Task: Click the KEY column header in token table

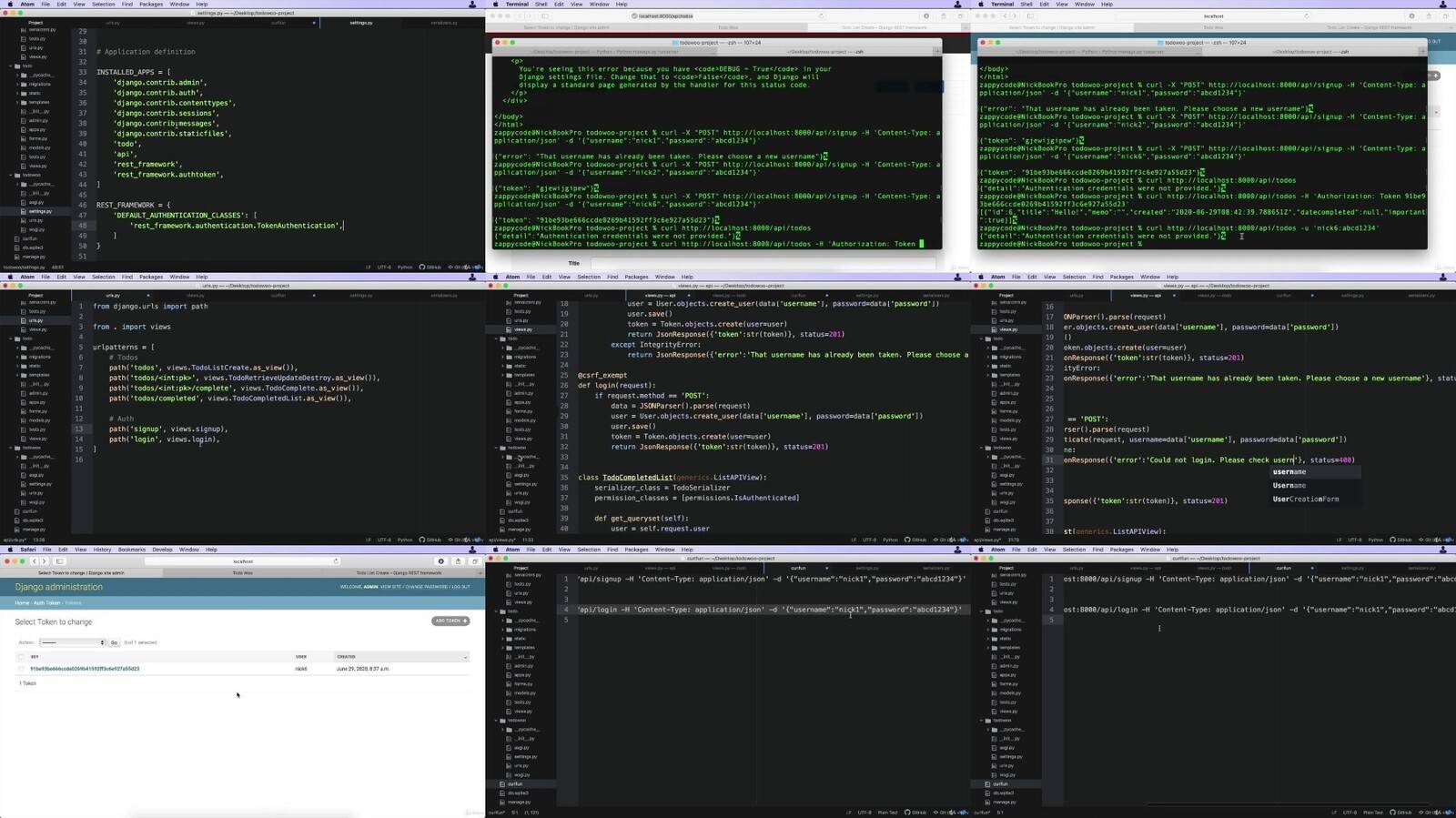Action: (35, 657)
